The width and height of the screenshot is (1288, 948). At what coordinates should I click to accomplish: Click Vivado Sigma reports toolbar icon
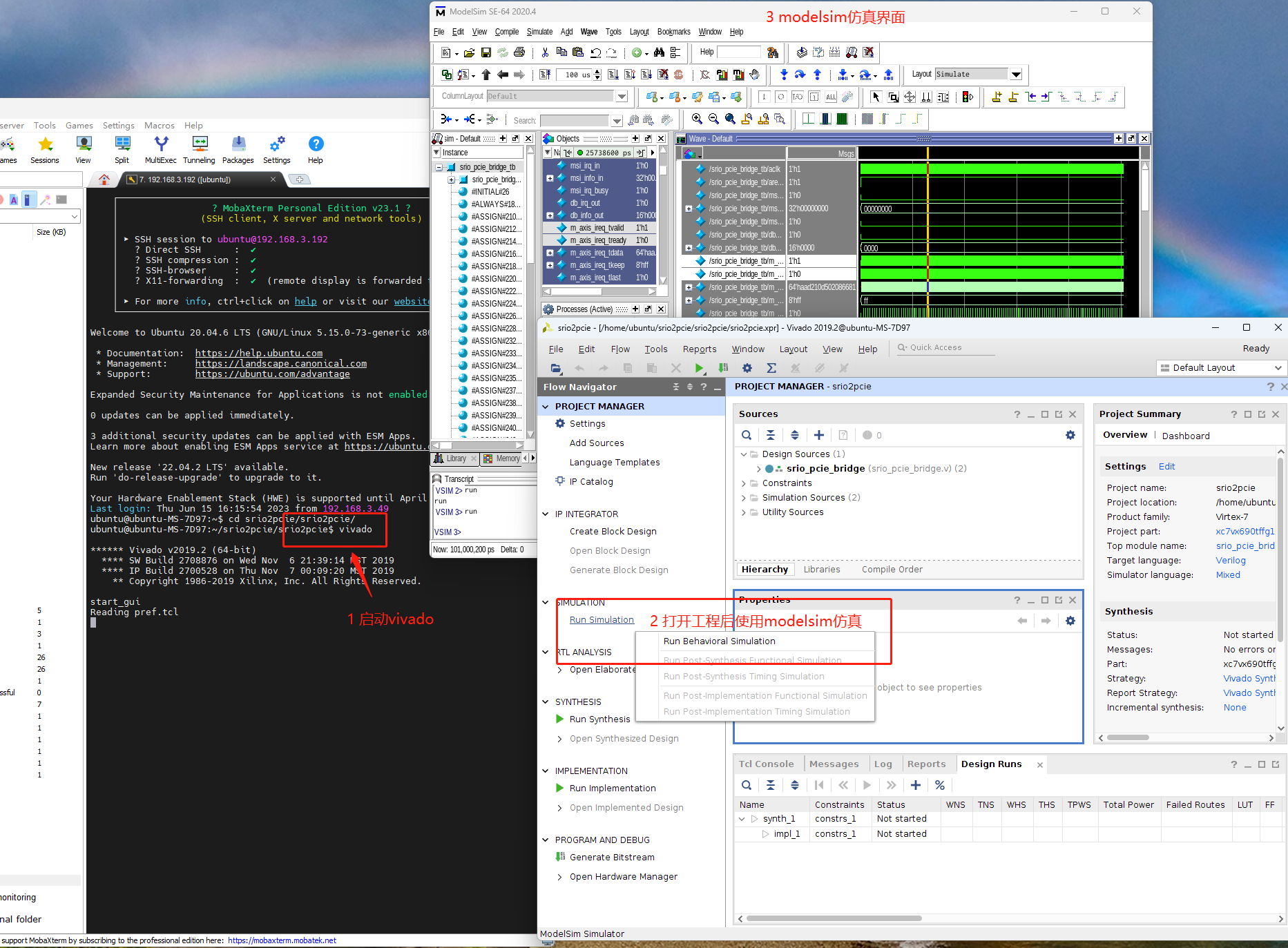(x=771, y=368)
